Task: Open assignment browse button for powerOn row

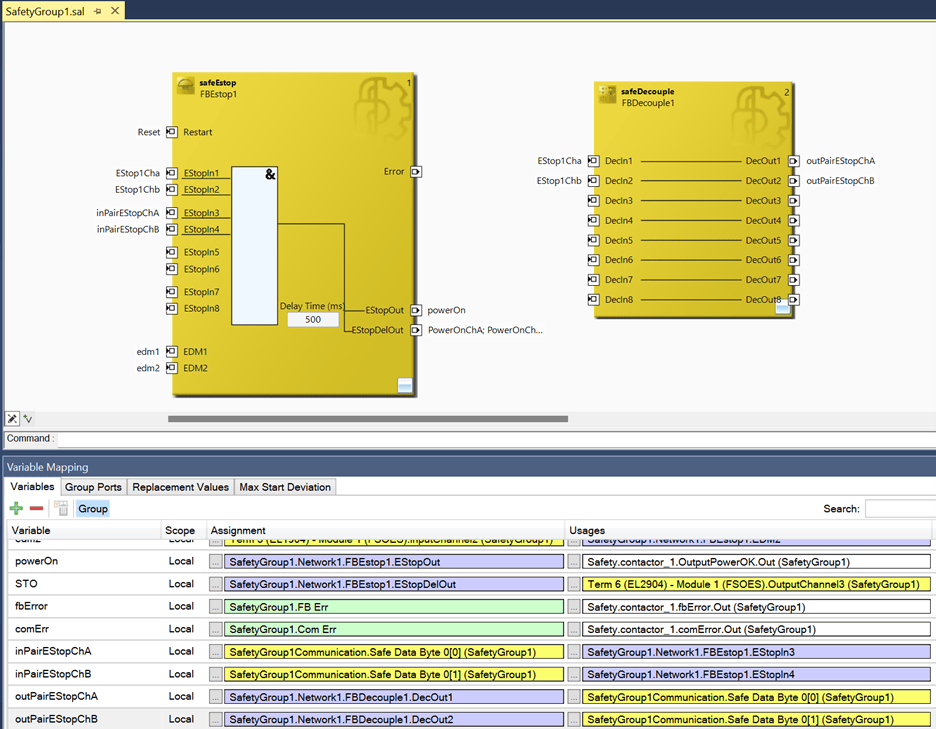Action: click(215, 562)
